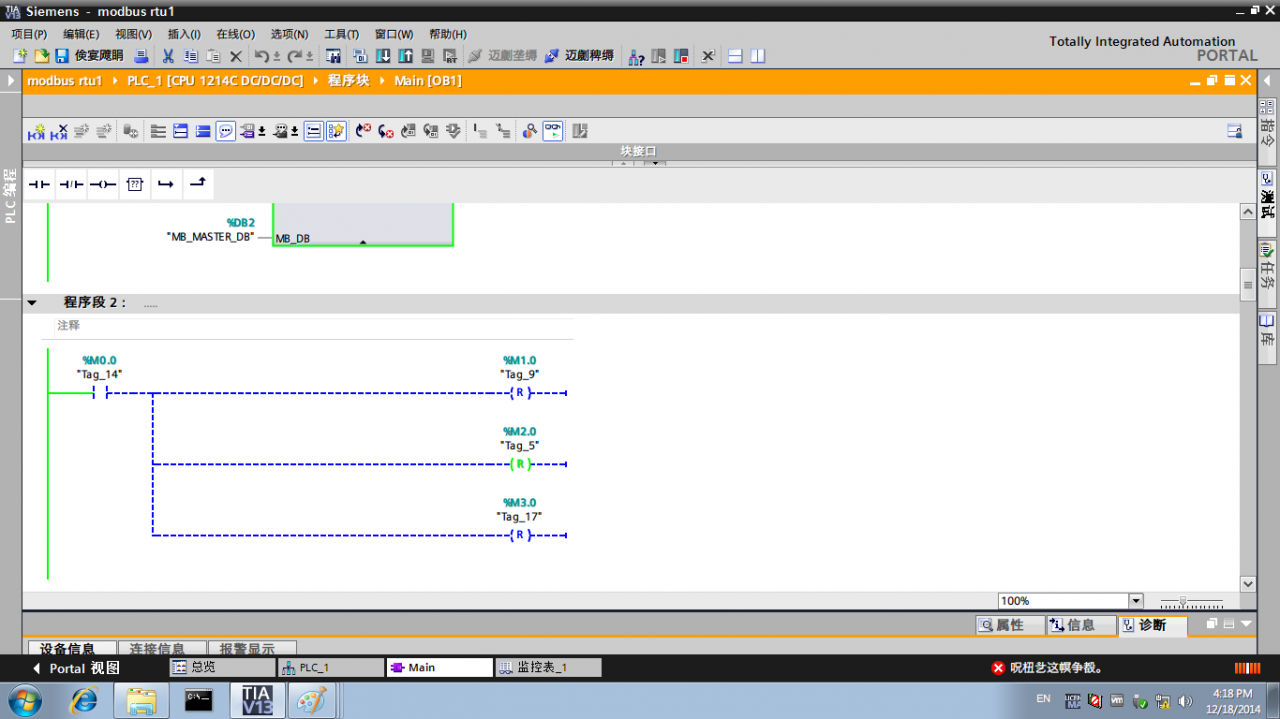Click the Go offline button
This screenshot has width=1280, height=719.
click(x=580, y=56)
